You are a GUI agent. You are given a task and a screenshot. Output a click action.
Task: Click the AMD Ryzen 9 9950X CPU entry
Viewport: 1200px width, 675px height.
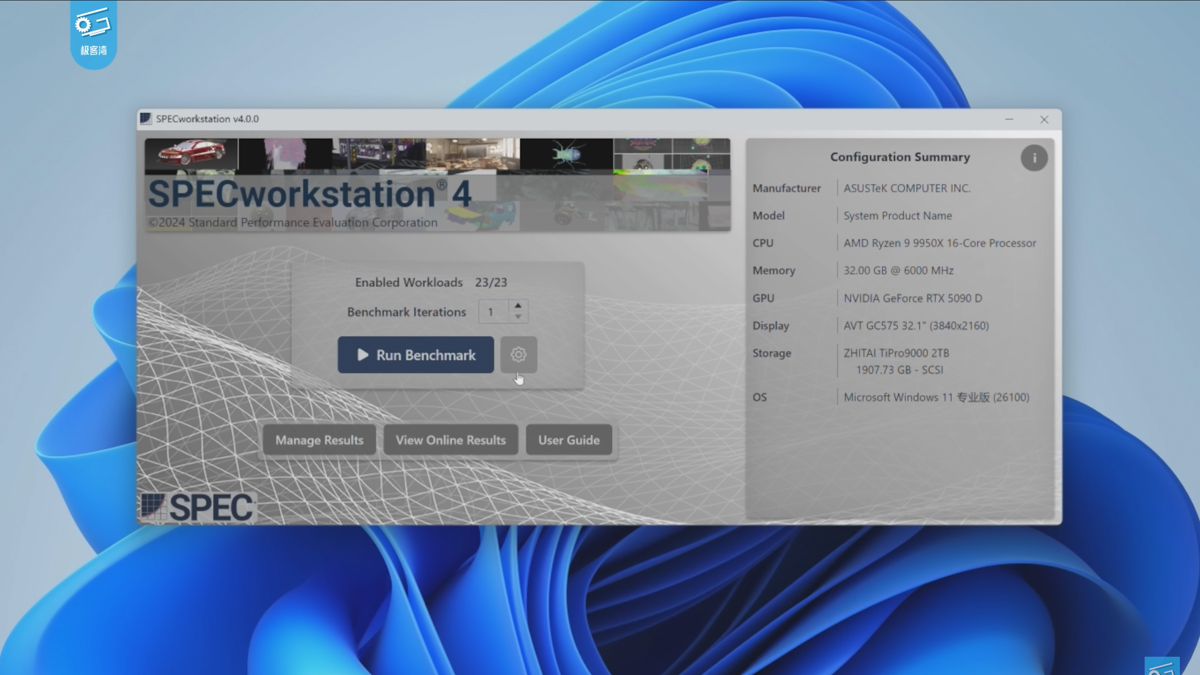[x=940, y=243]
